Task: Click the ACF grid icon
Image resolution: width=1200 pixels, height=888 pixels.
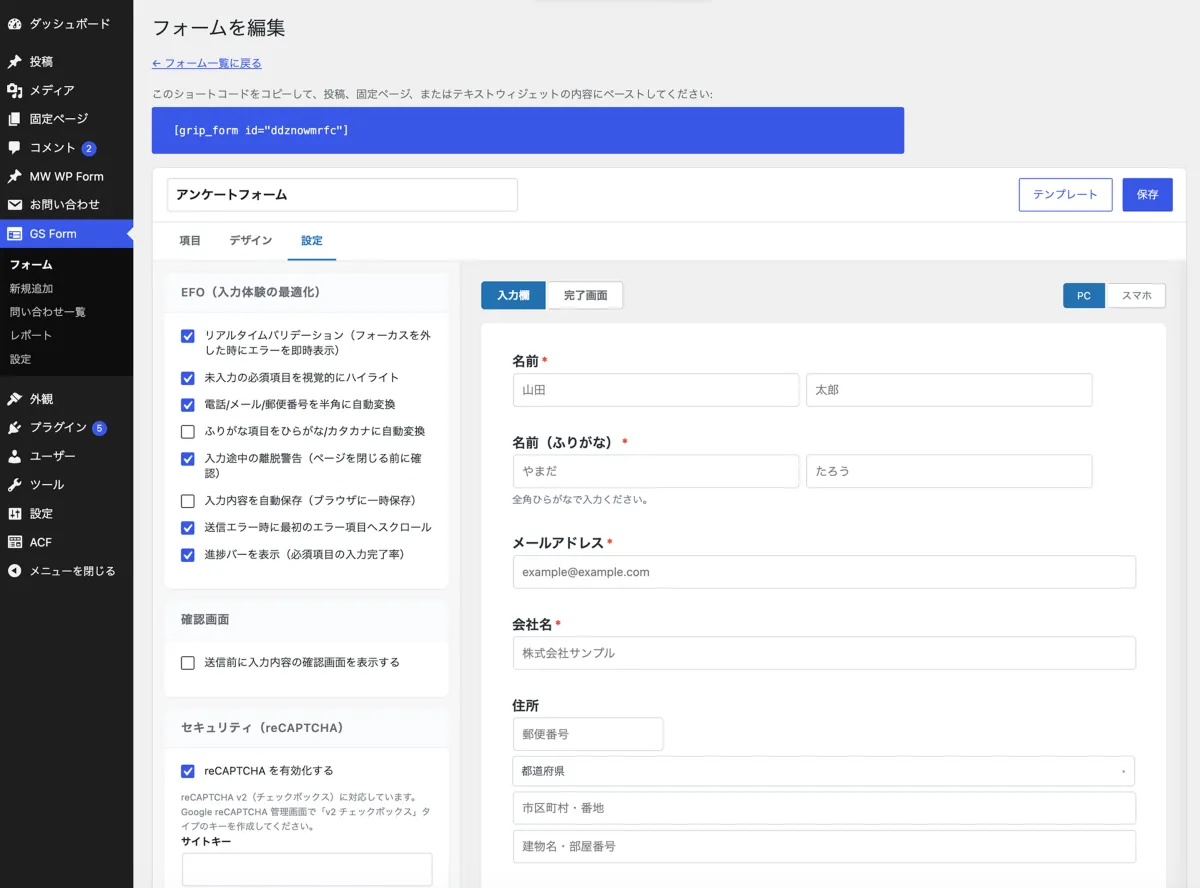Action: point(14,542)
